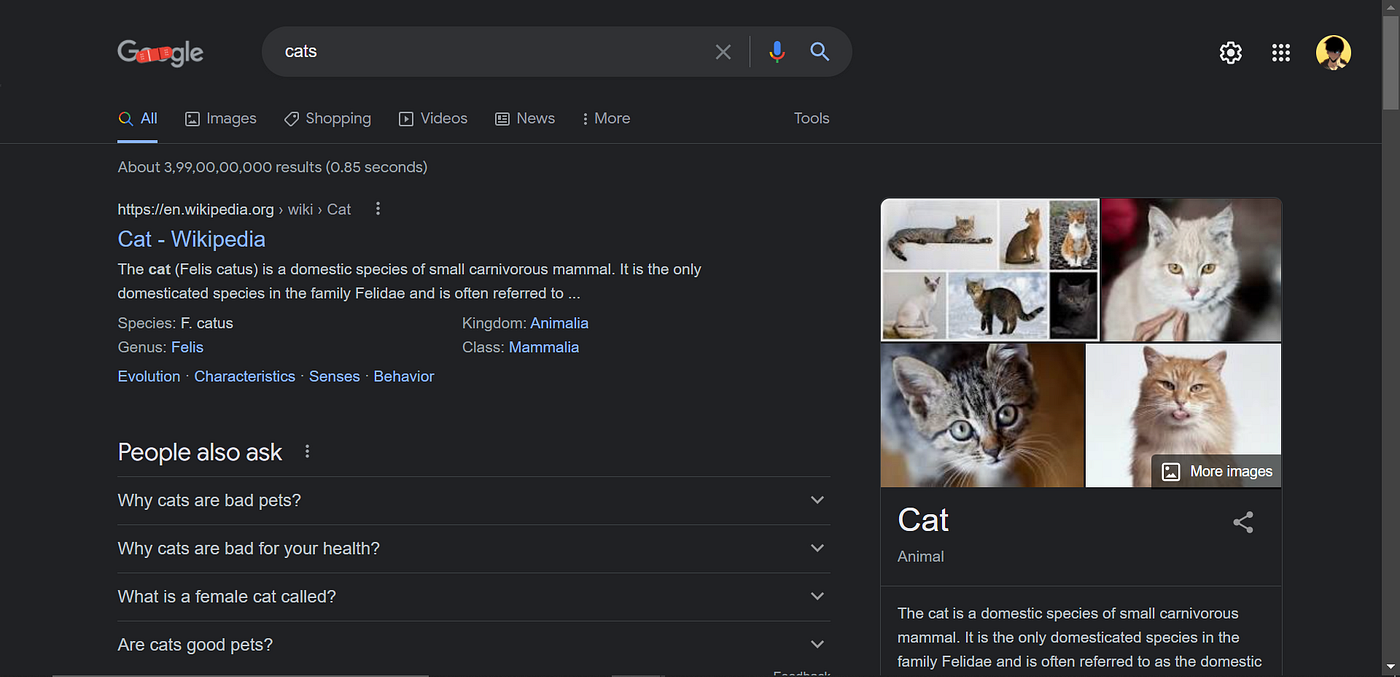Share the Cat knowledge panel
This screenshot has height=677, width=1400.
click(x=1243, y=522)
